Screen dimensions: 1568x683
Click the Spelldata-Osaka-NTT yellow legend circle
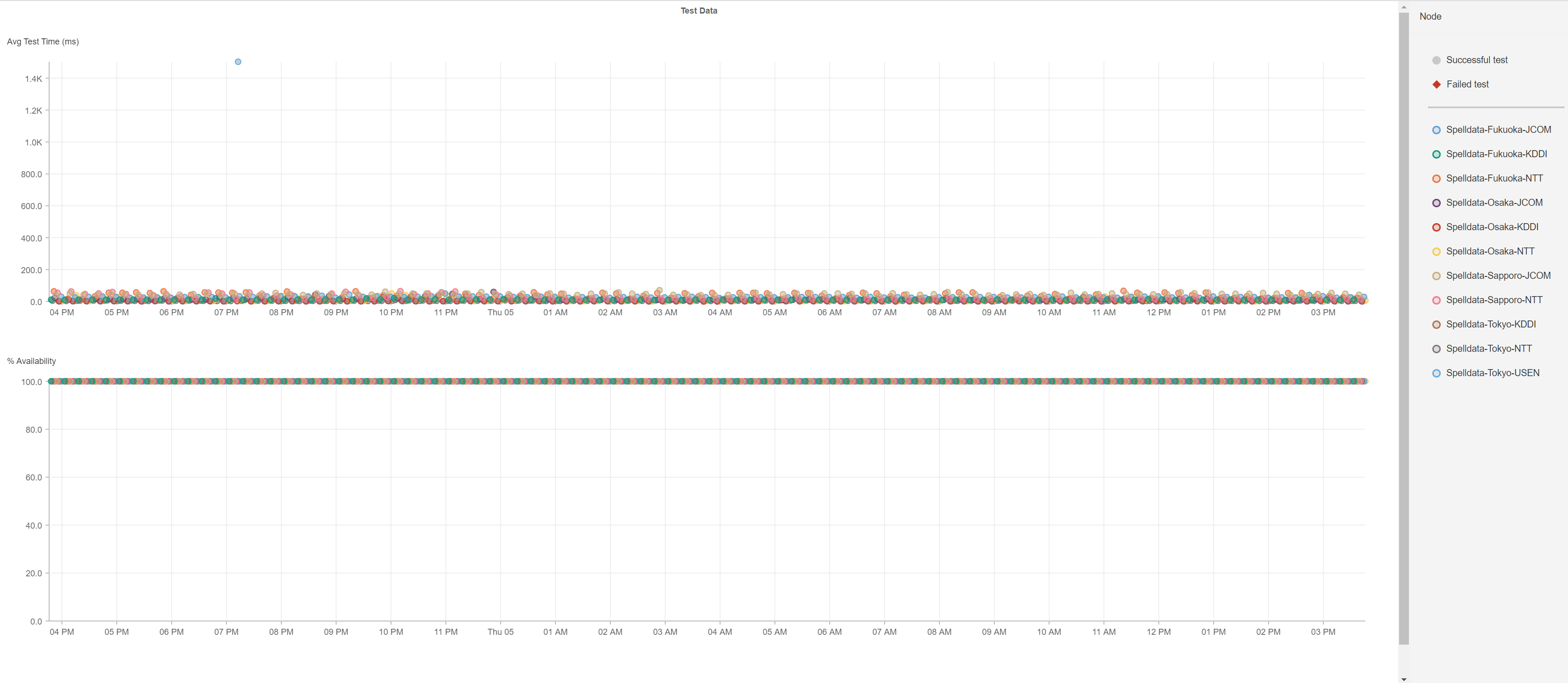pyautogui.click(x=1437, y=251)
